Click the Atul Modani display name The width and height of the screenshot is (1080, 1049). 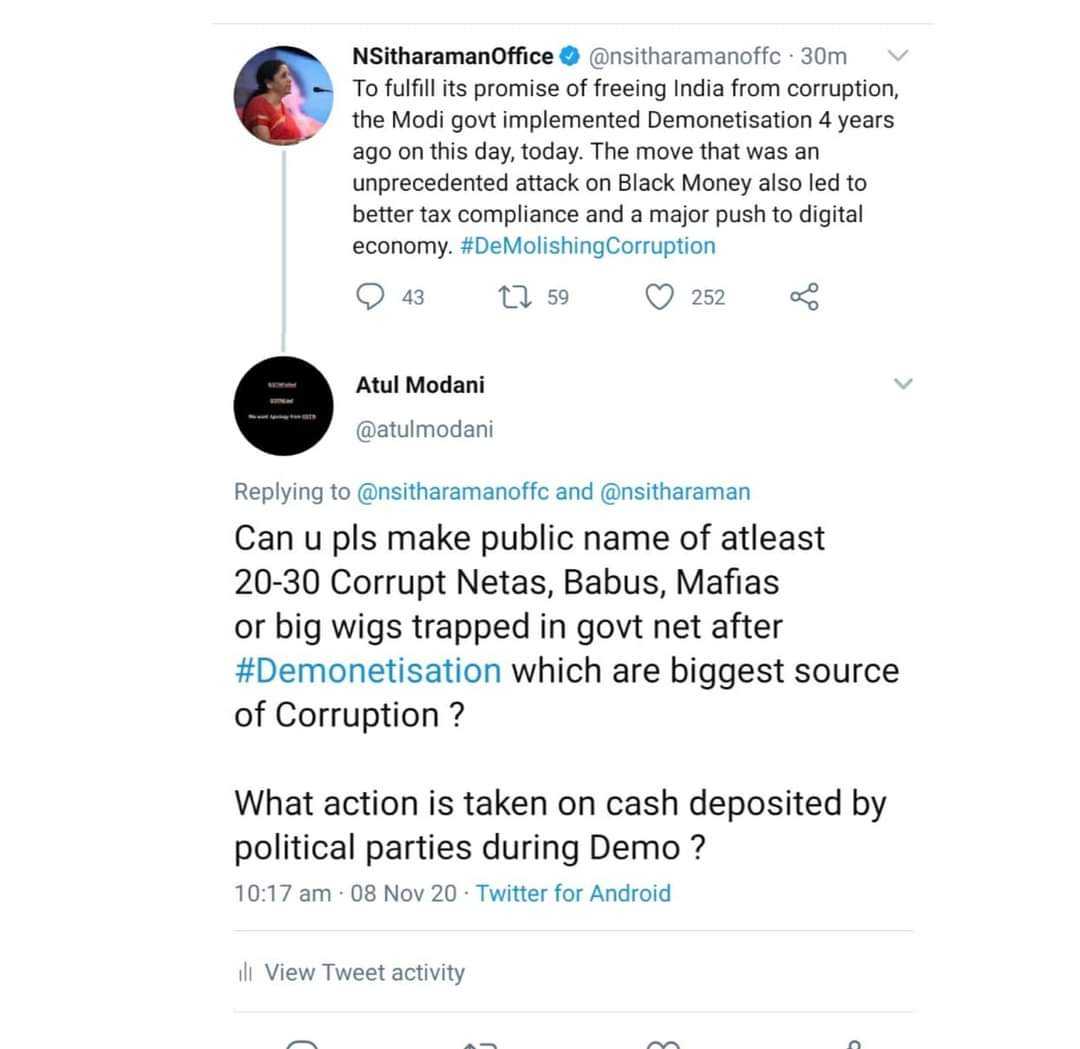point(420,385)
